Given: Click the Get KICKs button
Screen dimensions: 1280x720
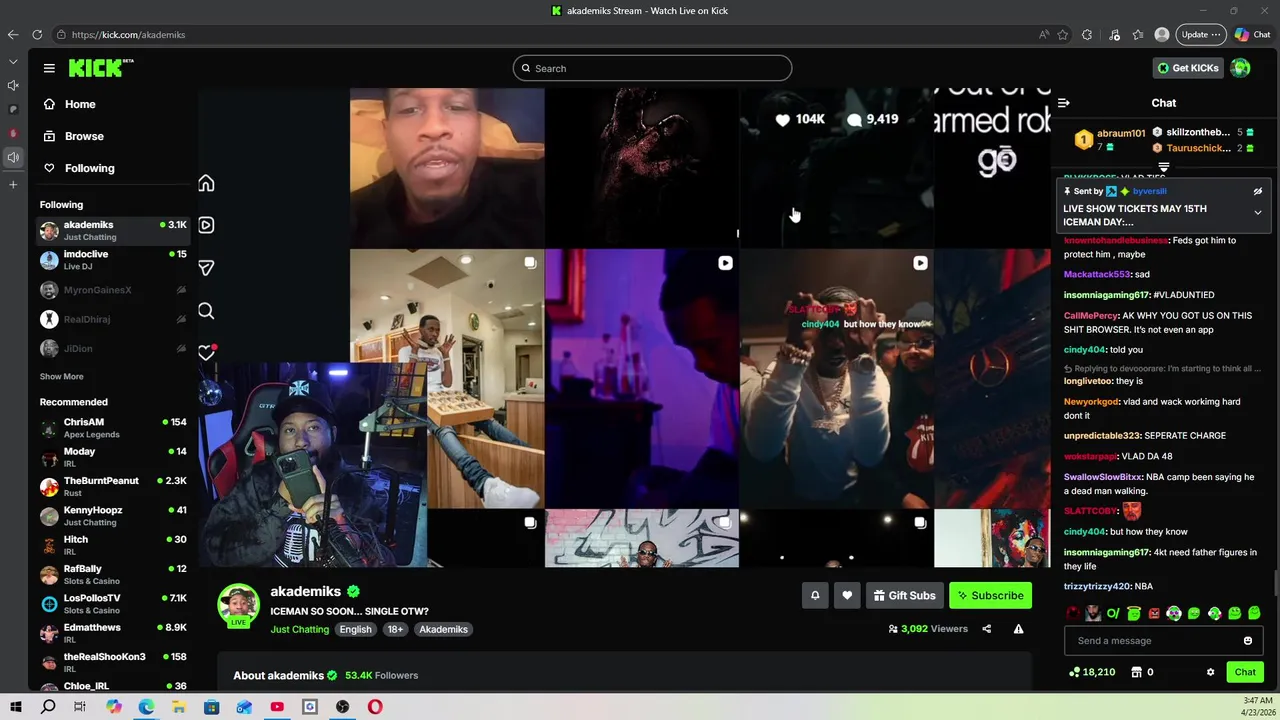Looking at the screenshot, I should (x=1187, y=68).
